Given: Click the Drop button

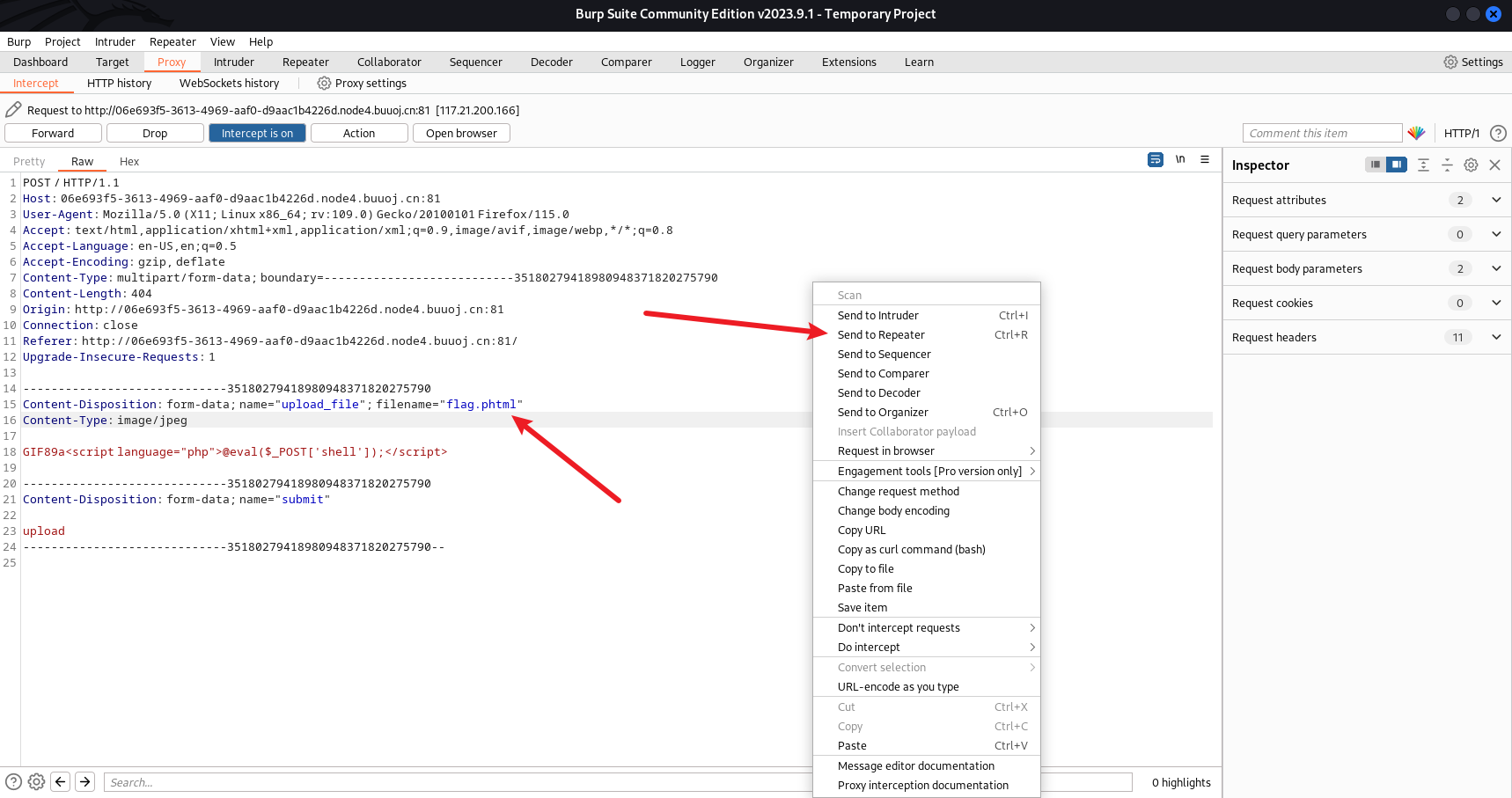Looking at the screenshot, I should point(155,133).
